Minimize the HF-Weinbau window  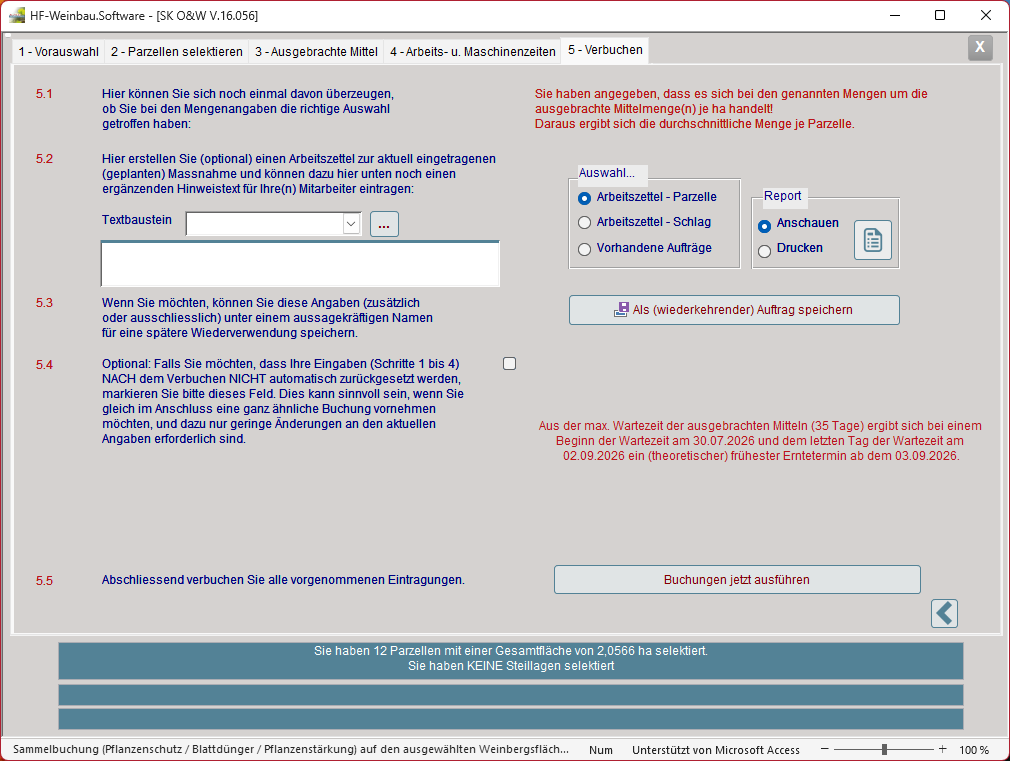click(x=895, y=15)
